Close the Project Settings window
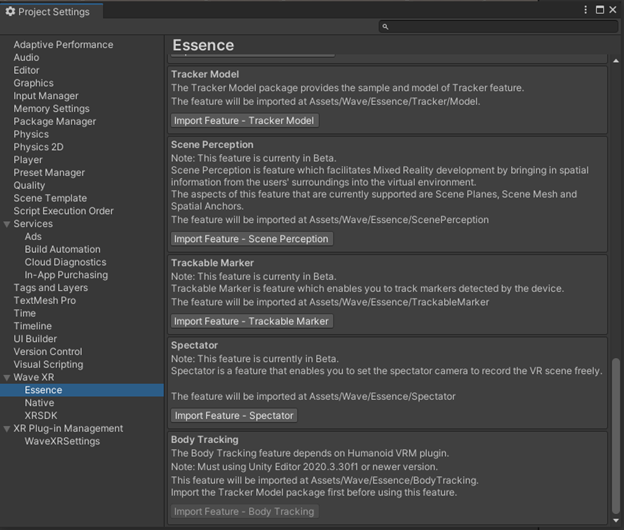 (x=614, y=10)
